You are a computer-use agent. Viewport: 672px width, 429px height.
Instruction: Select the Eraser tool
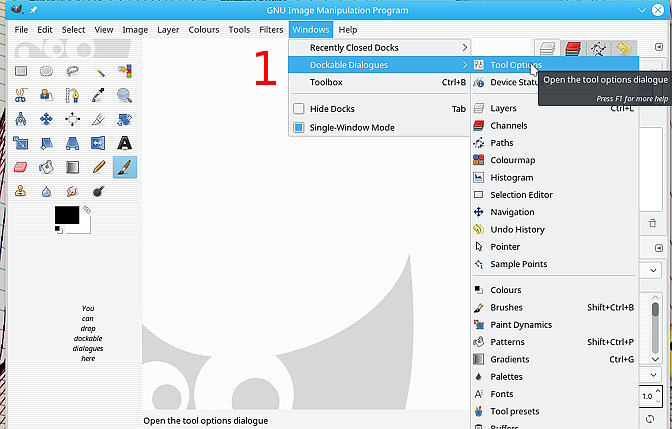[x=21, y=167]
